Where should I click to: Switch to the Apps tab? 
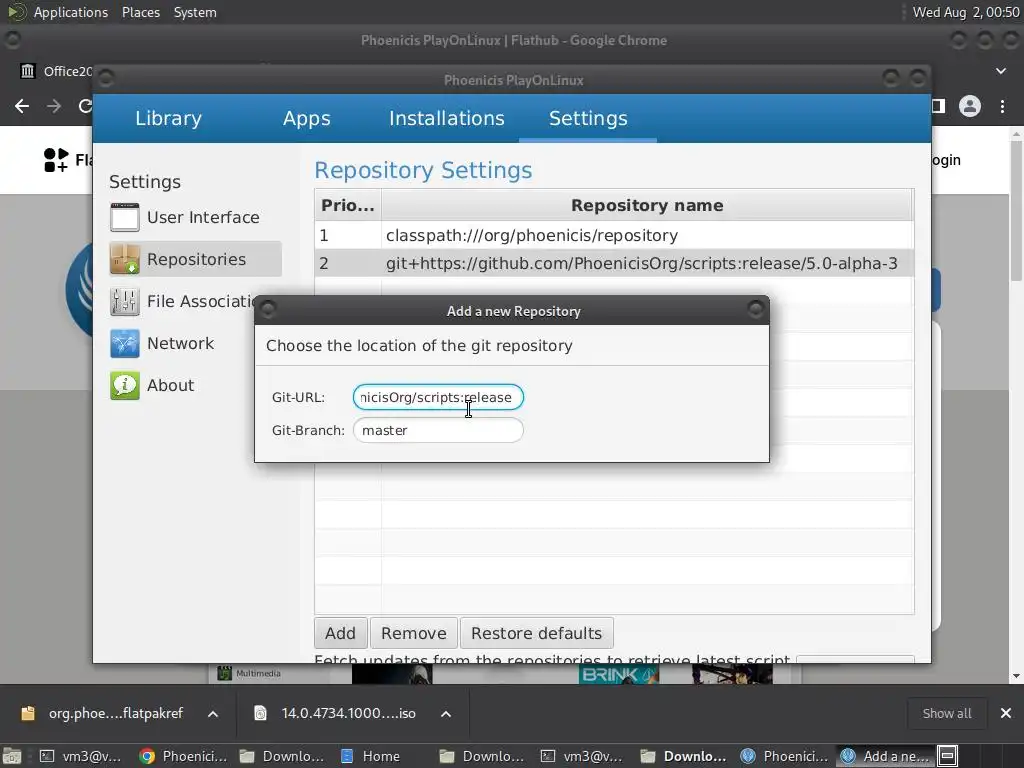tap(306, 118)
